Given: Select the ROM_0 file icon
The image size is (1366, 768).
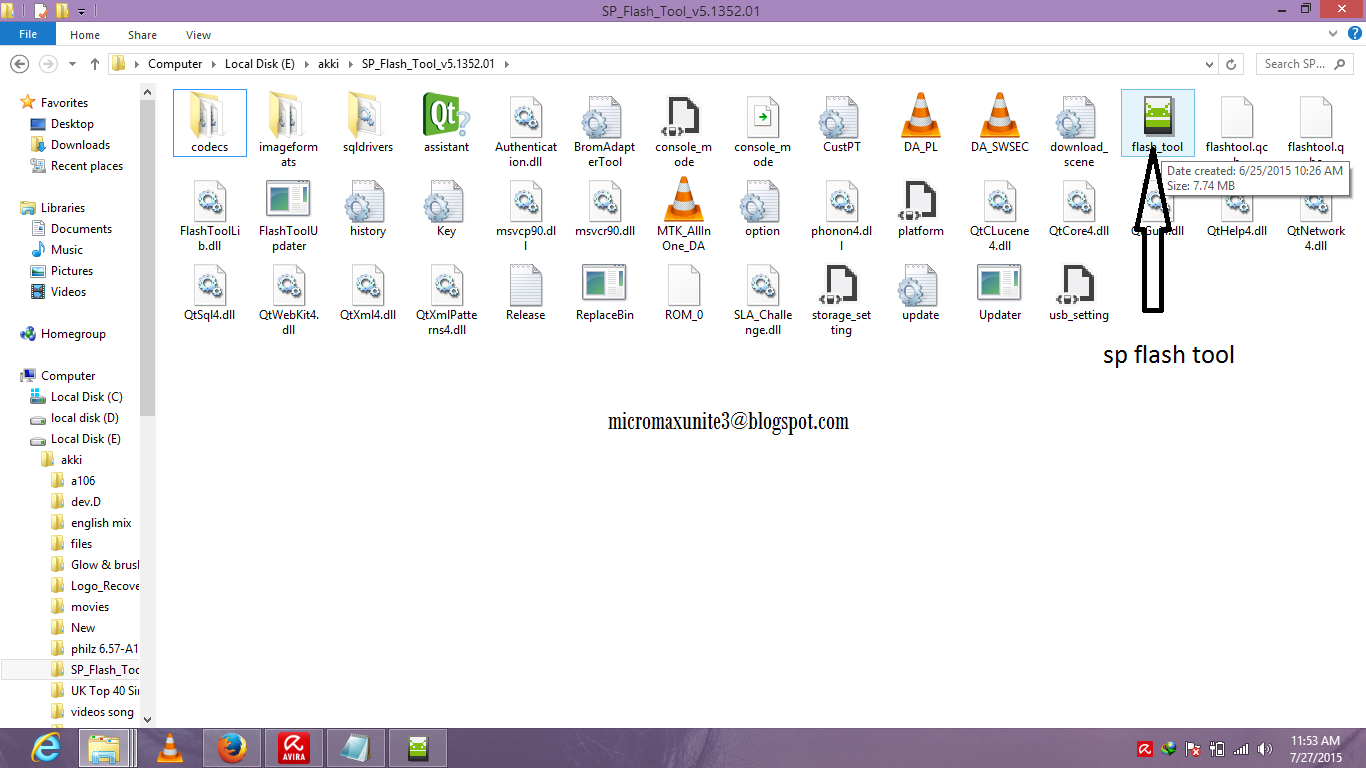Looking at the screenshot, I should click(x=683, y=283).
